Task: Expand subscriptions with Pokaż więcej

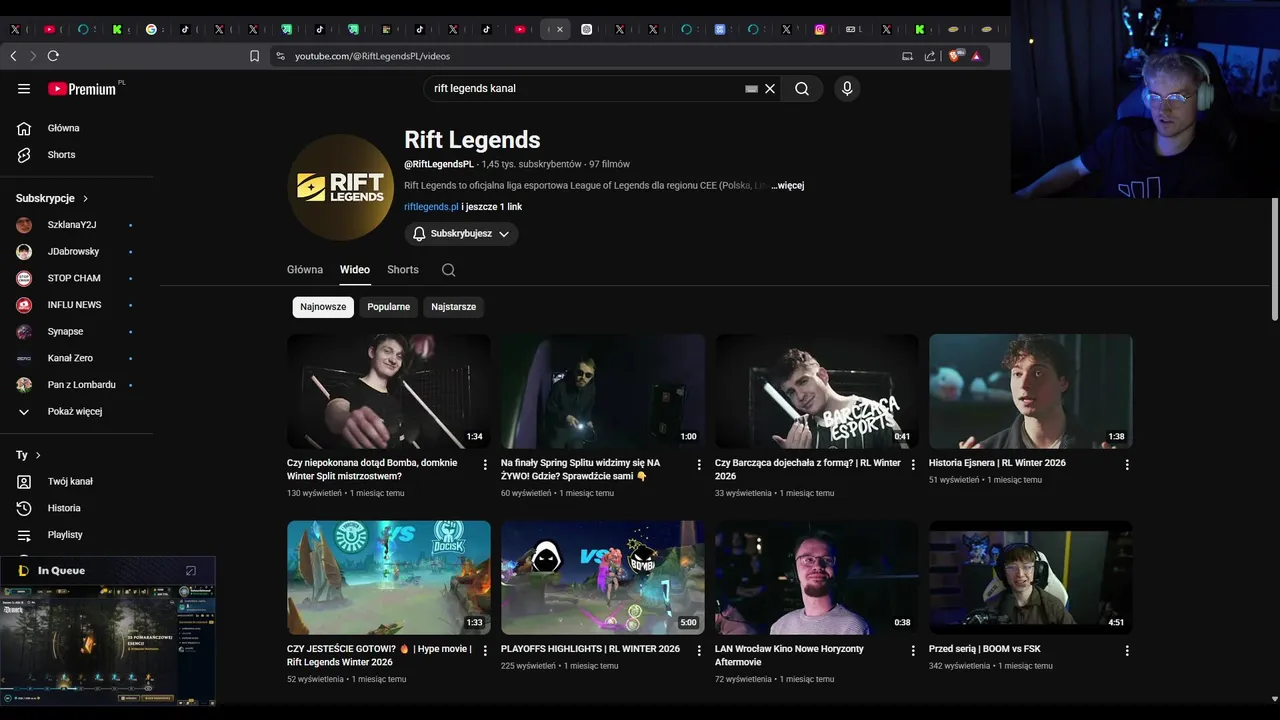Action: point(77,412)
